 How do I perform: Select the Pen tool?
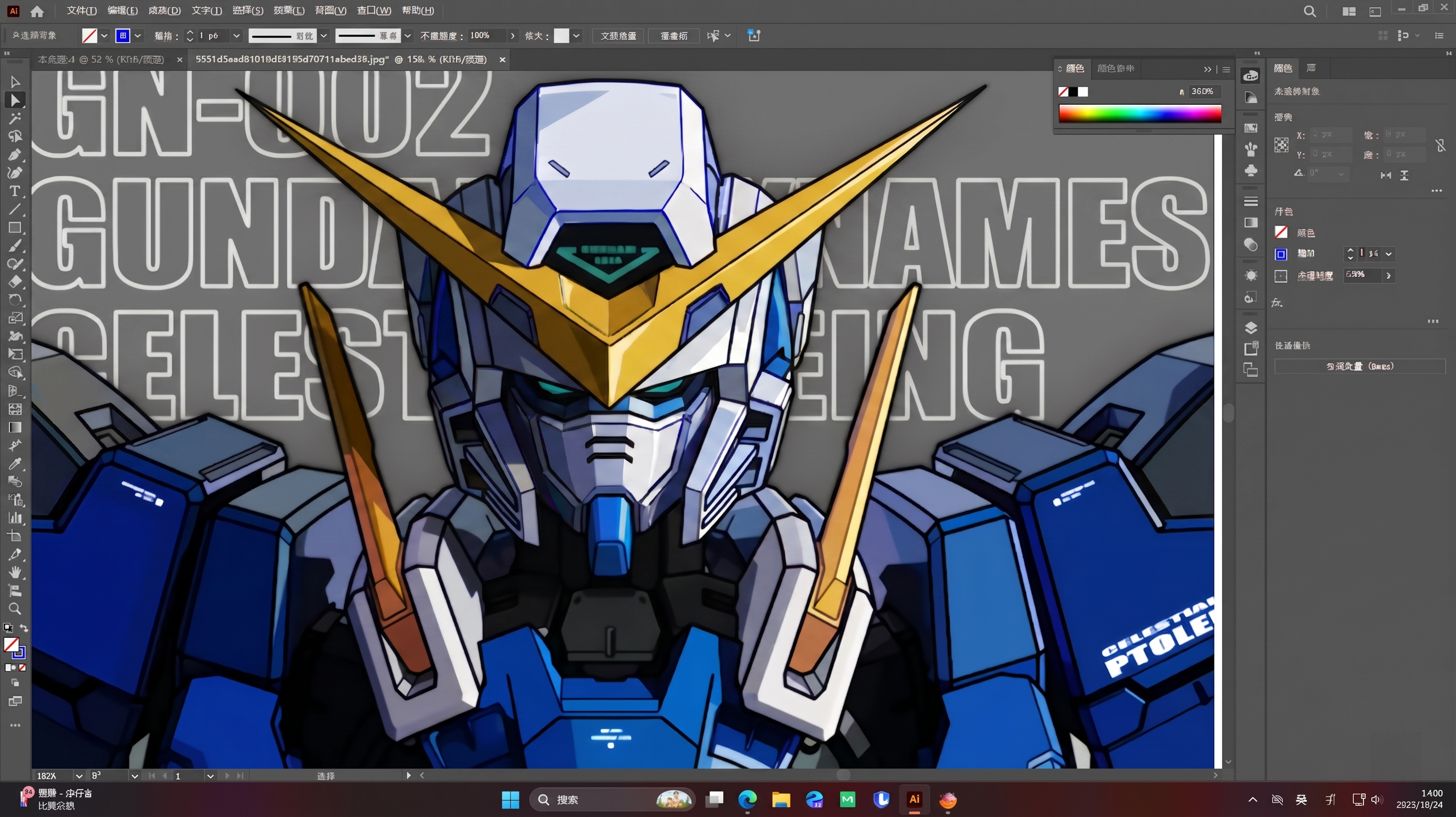point(15,155)
